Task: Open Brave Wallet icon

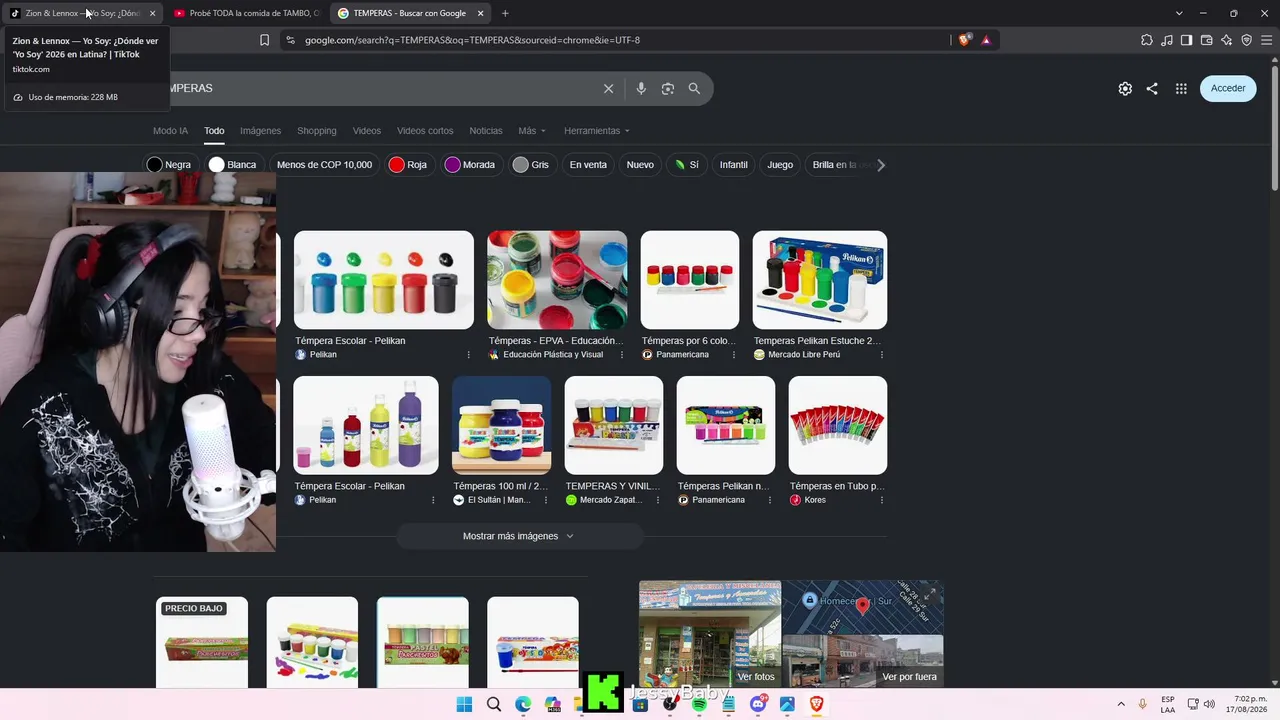Action: point(1207,40)
